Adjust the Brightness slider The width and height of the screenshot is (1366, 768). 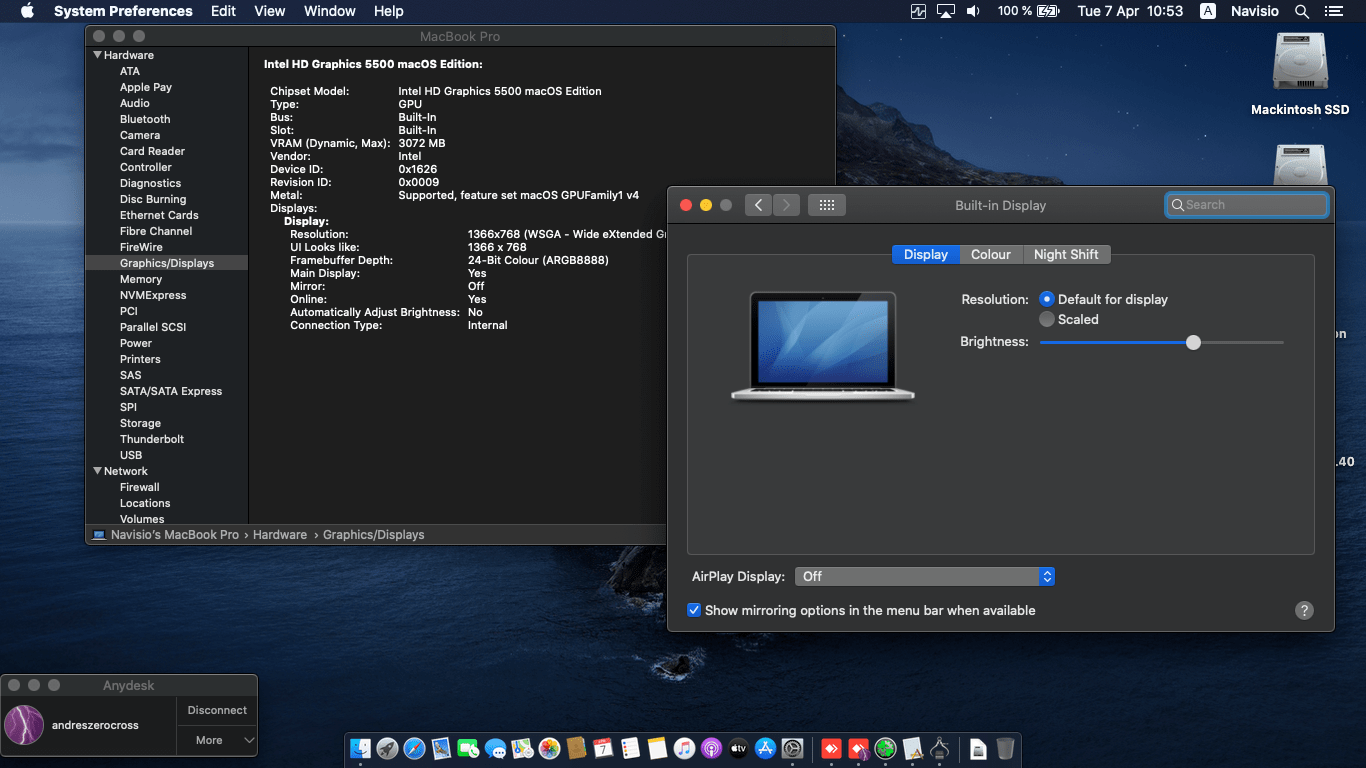(1162, 342)
